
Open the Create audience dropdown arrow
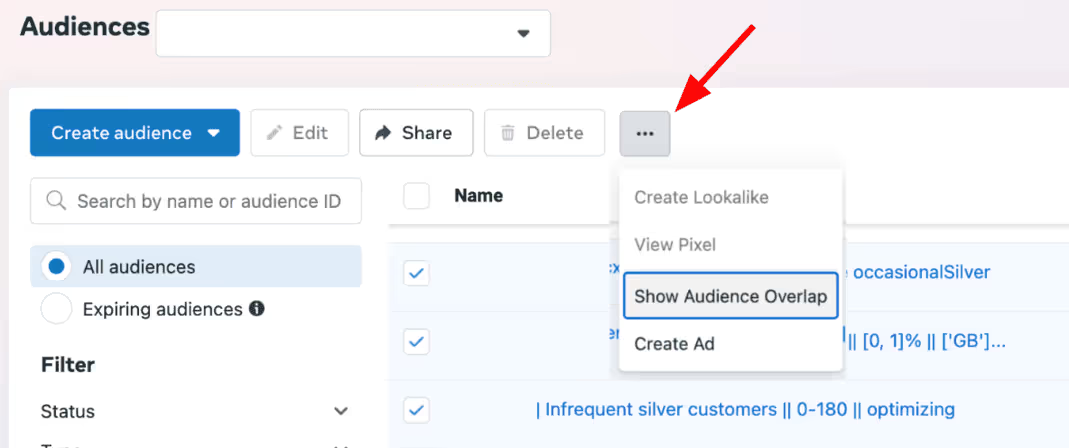tap(214, 133)
